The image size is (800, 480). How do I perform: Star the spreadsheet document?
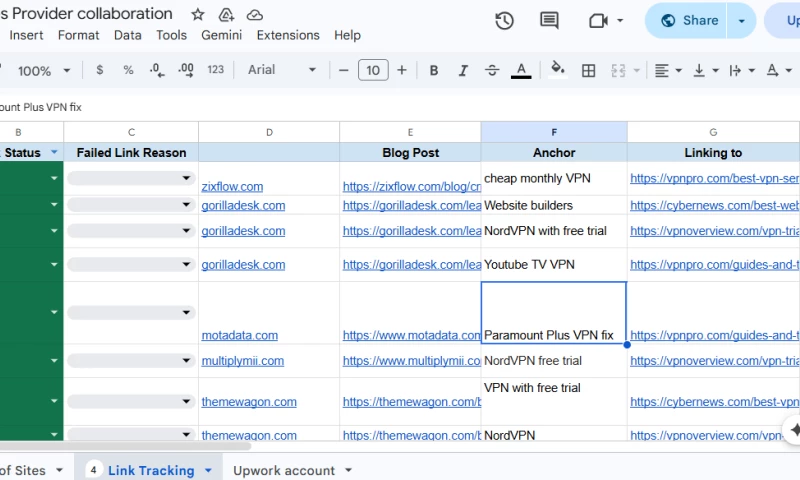(x=198, y=15)
